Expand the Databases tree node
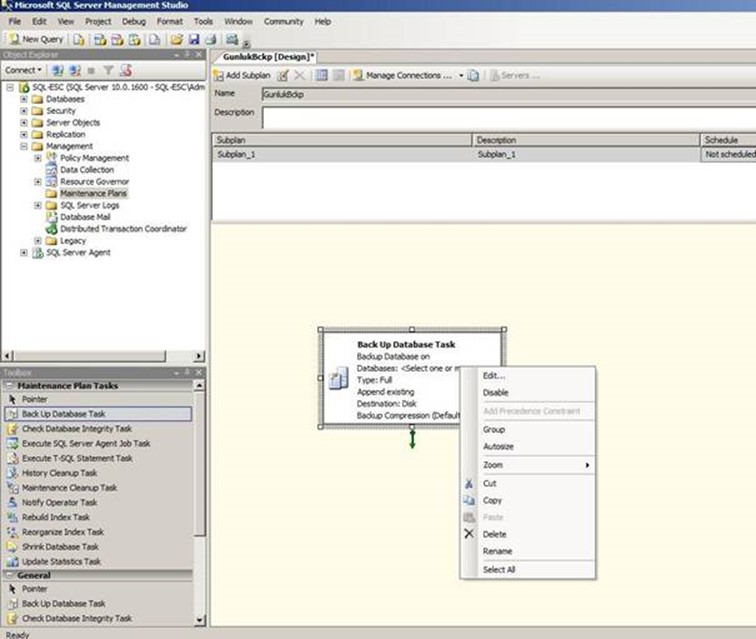The image size is (756, 639). point(24,99)
